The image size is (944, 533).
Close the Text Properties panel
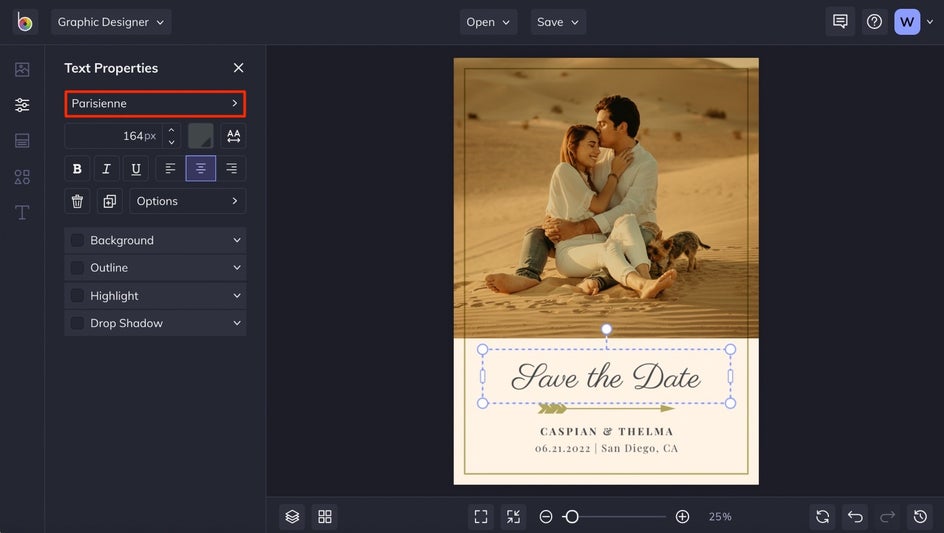[x=238, y=68]
